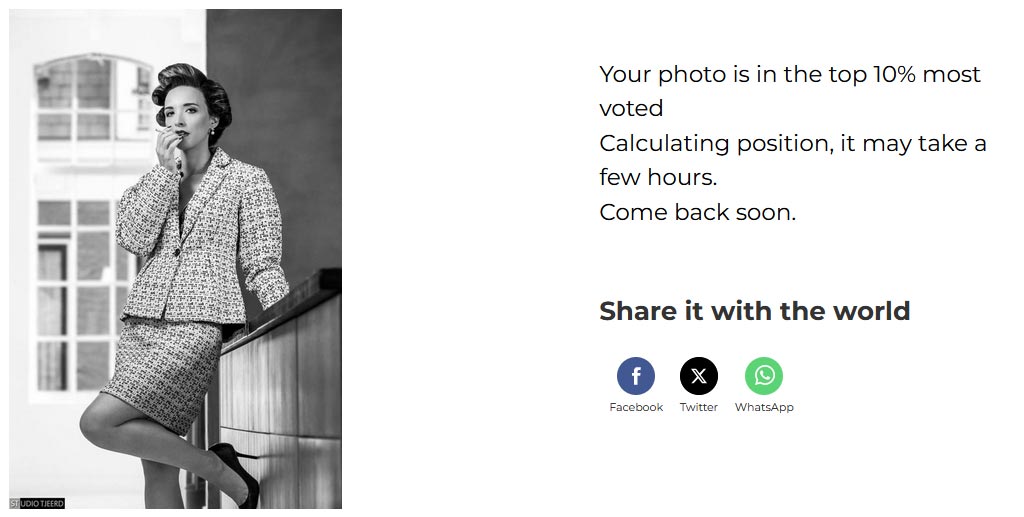Share the photo via the Facebook icon
1024x517 pixels.
click(635, 376)
